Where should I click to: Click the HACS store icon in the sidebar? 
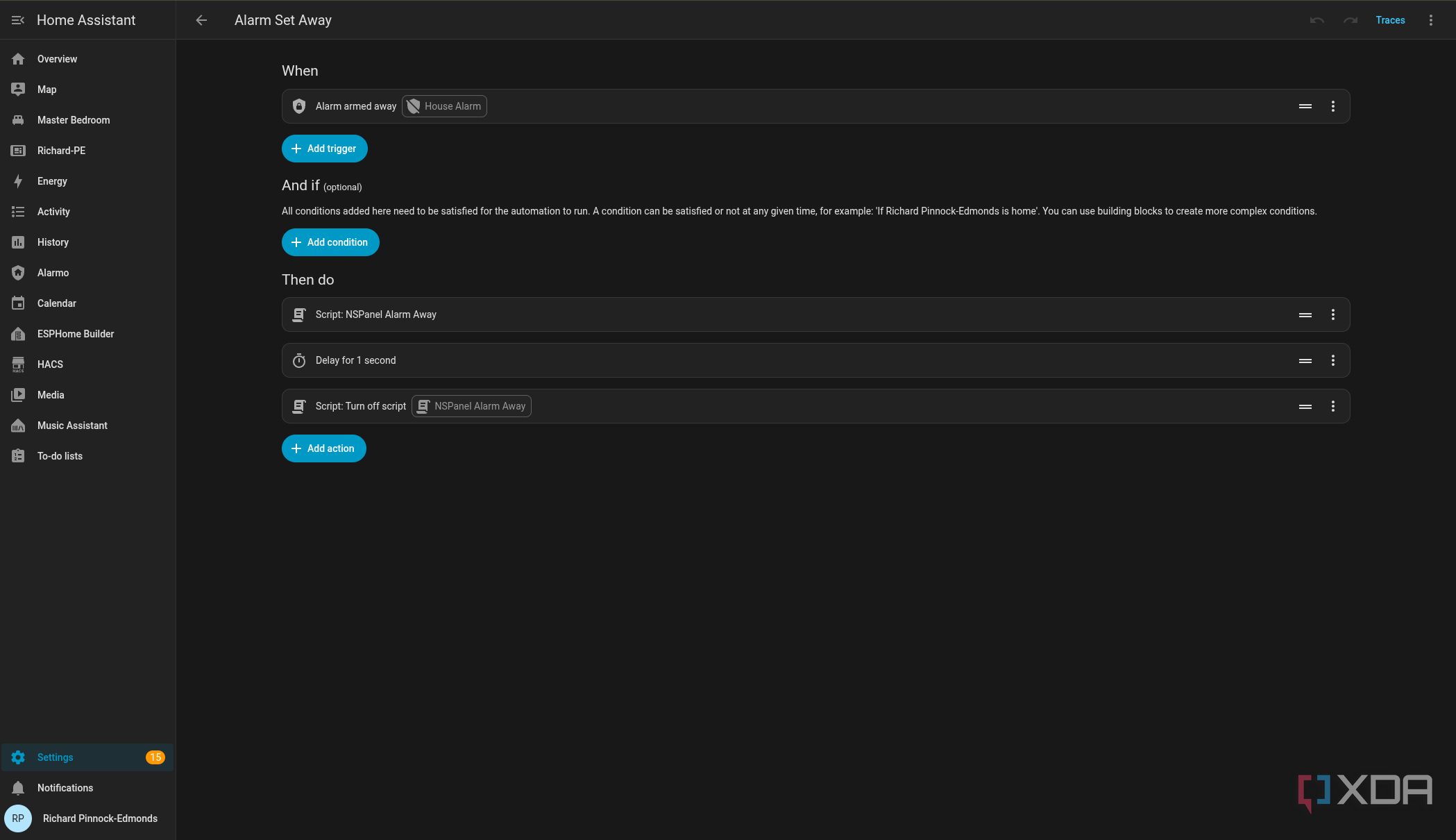[18, 364]
